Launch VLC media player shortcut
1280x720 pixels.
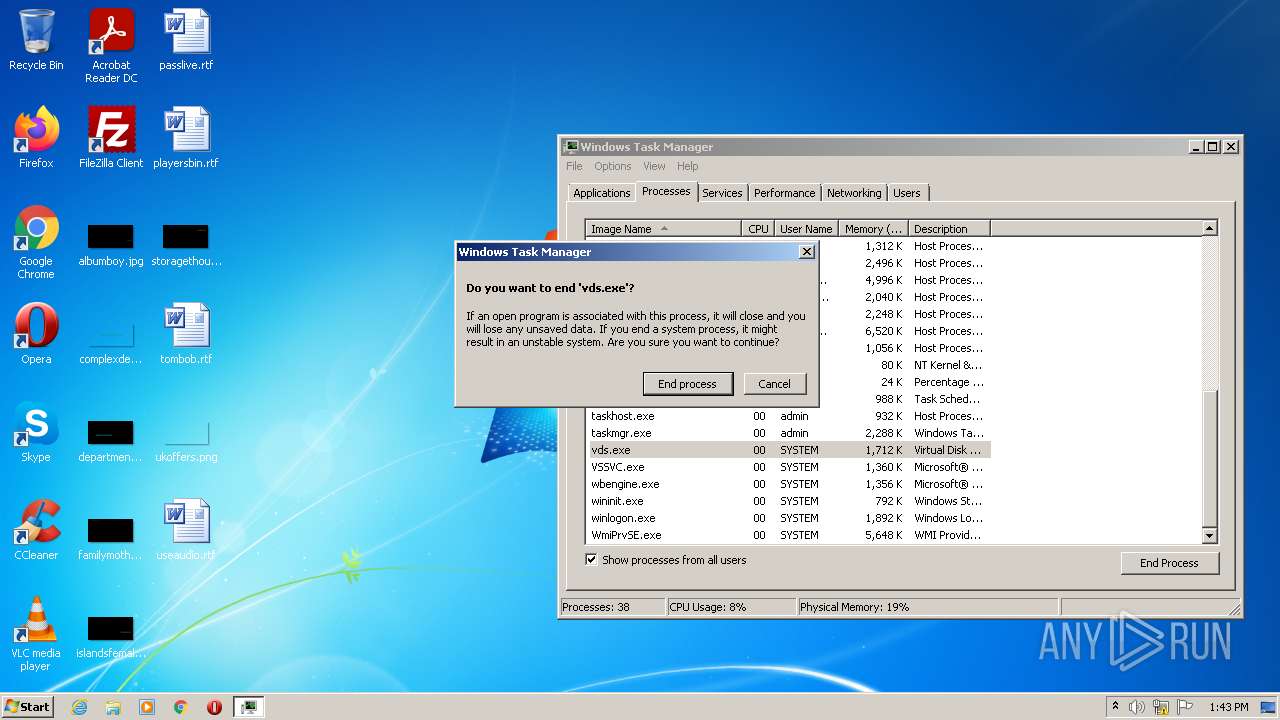36,634
